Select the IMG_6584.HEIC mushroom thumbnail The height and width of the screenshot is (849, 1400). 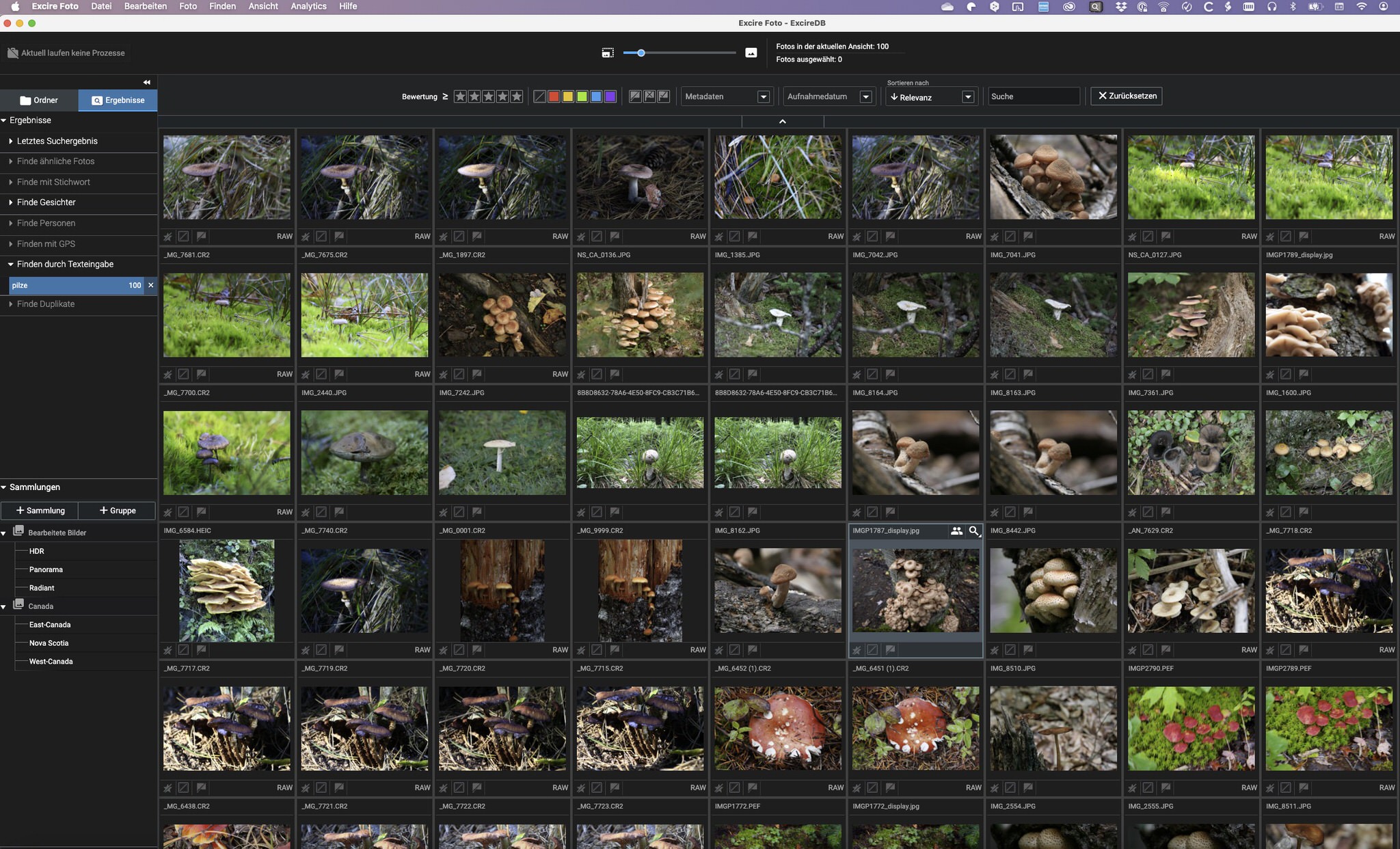click(227, 591)
